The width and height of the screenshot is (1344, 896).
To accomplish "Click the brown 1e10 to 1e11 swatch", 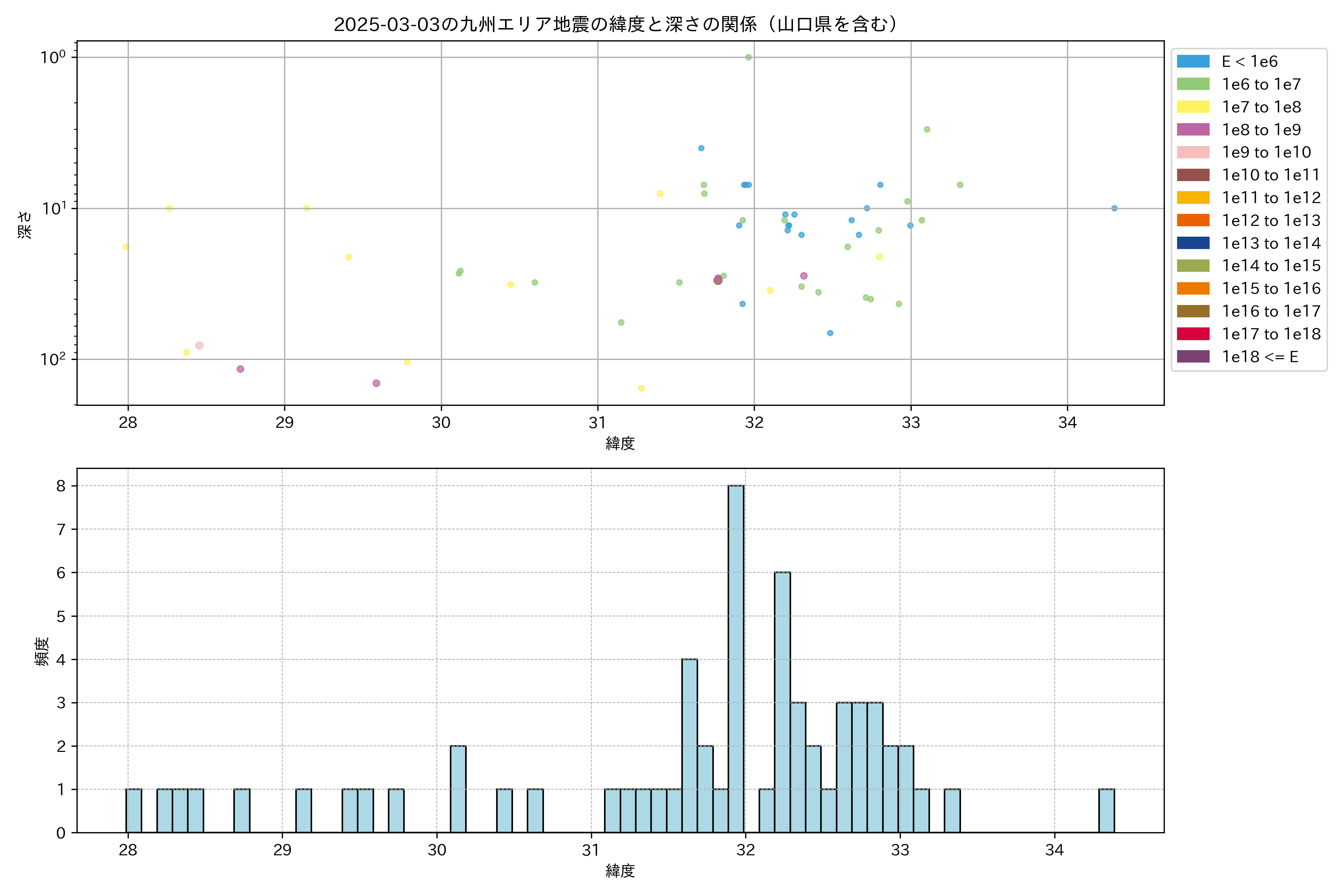I will click(x=1192, y=175).
